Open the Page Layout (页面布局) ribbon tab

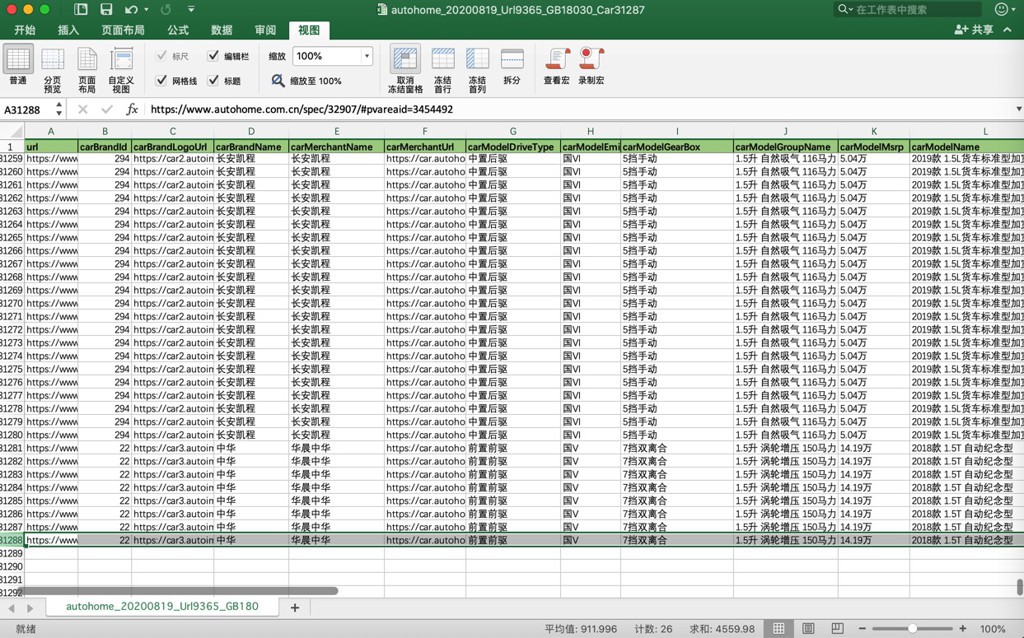(x=123, y=30)
